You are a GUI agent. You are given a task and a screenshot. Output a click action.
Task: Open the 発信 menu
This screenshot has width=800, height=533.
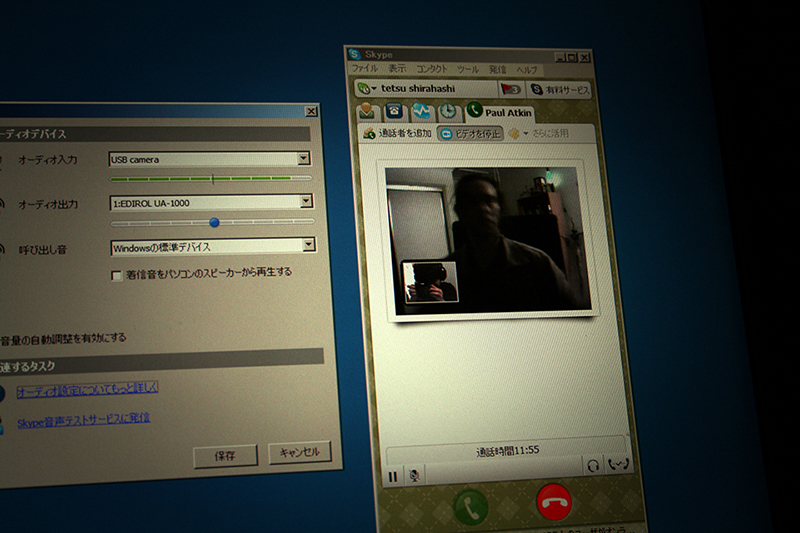click(497, 69)
